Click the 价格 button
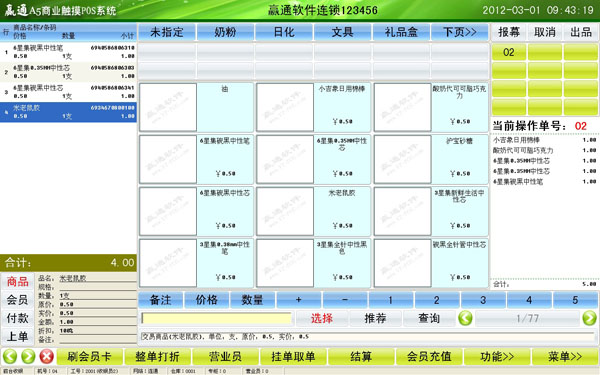 207,300
